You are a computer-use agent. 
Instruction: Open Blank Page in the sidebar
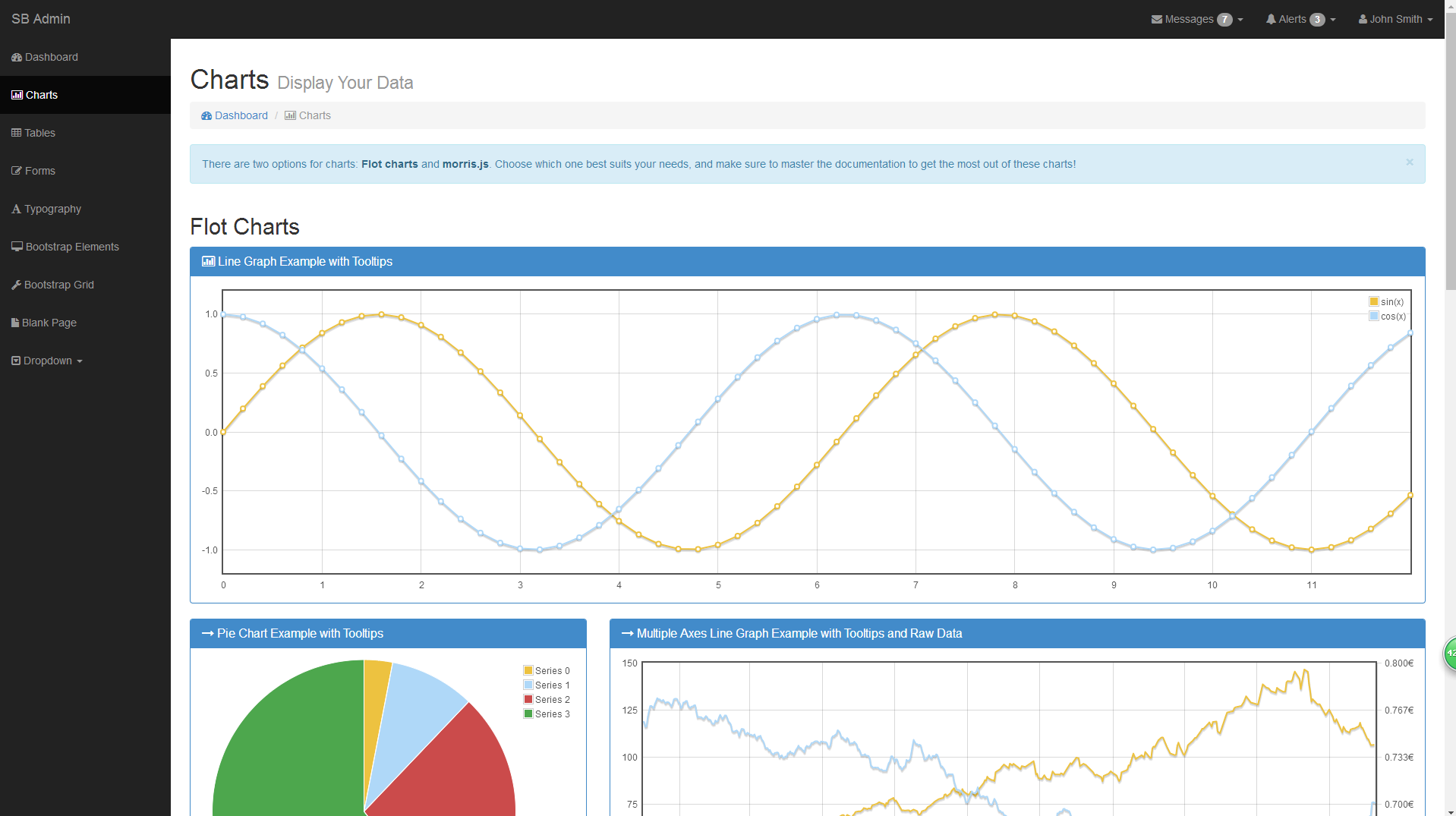(x=85, y=323)
